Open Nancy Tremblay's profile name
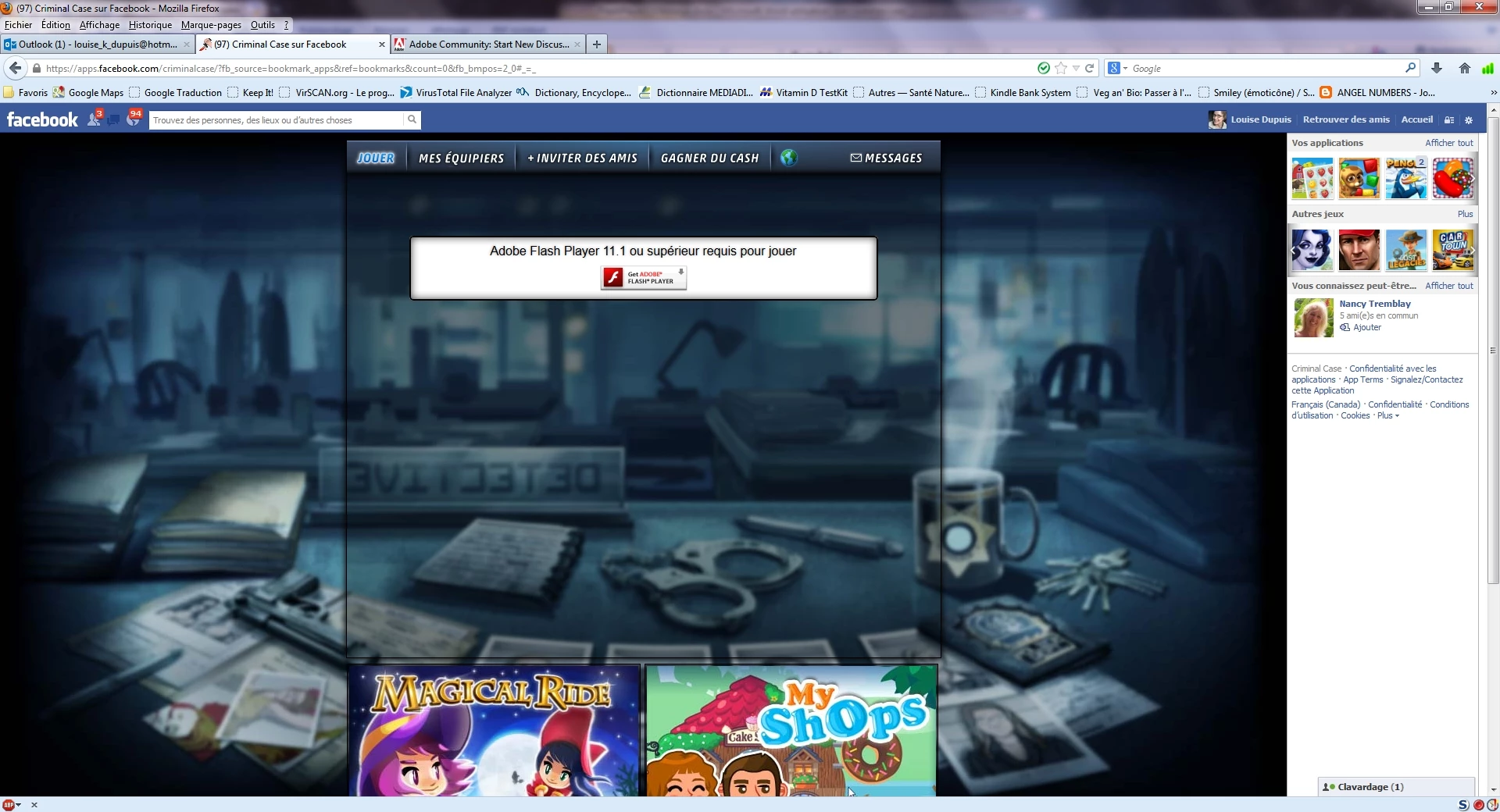Image resolution: width=1500 pixels, height=812 pixels. click(1375, 304)
